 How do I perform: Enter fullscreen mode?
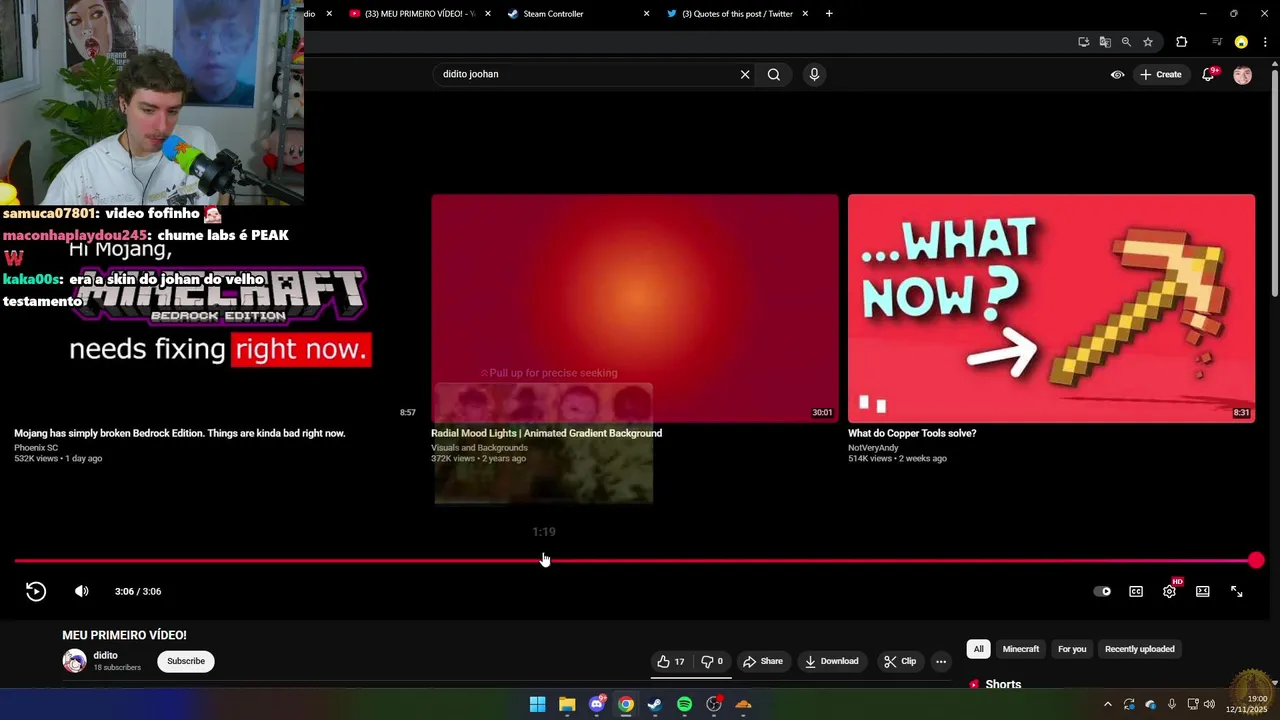(1237, 591)
